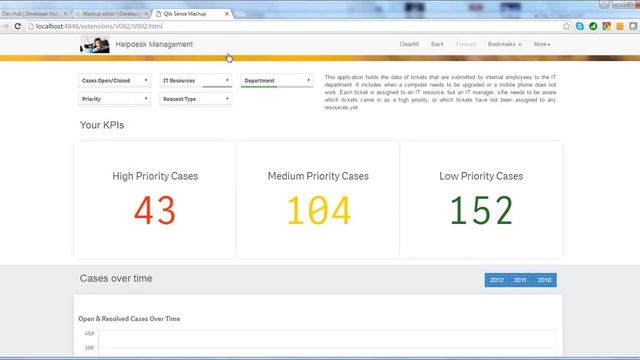Open the IT Resources filter dropdown
The height and width of the screenshot is (360, 640).
[x=196, y=81]
